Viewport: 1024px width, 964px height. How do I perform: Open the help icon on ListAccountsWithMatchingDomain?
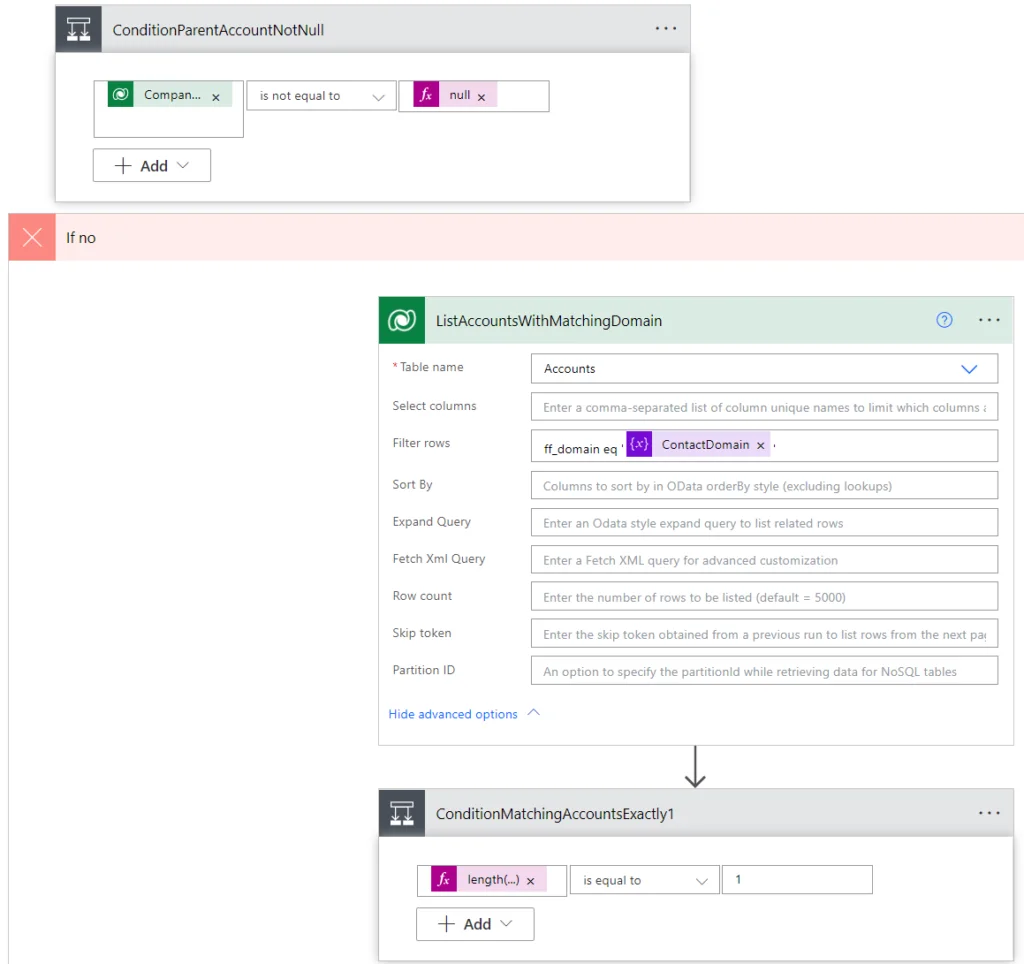point(944,320)
